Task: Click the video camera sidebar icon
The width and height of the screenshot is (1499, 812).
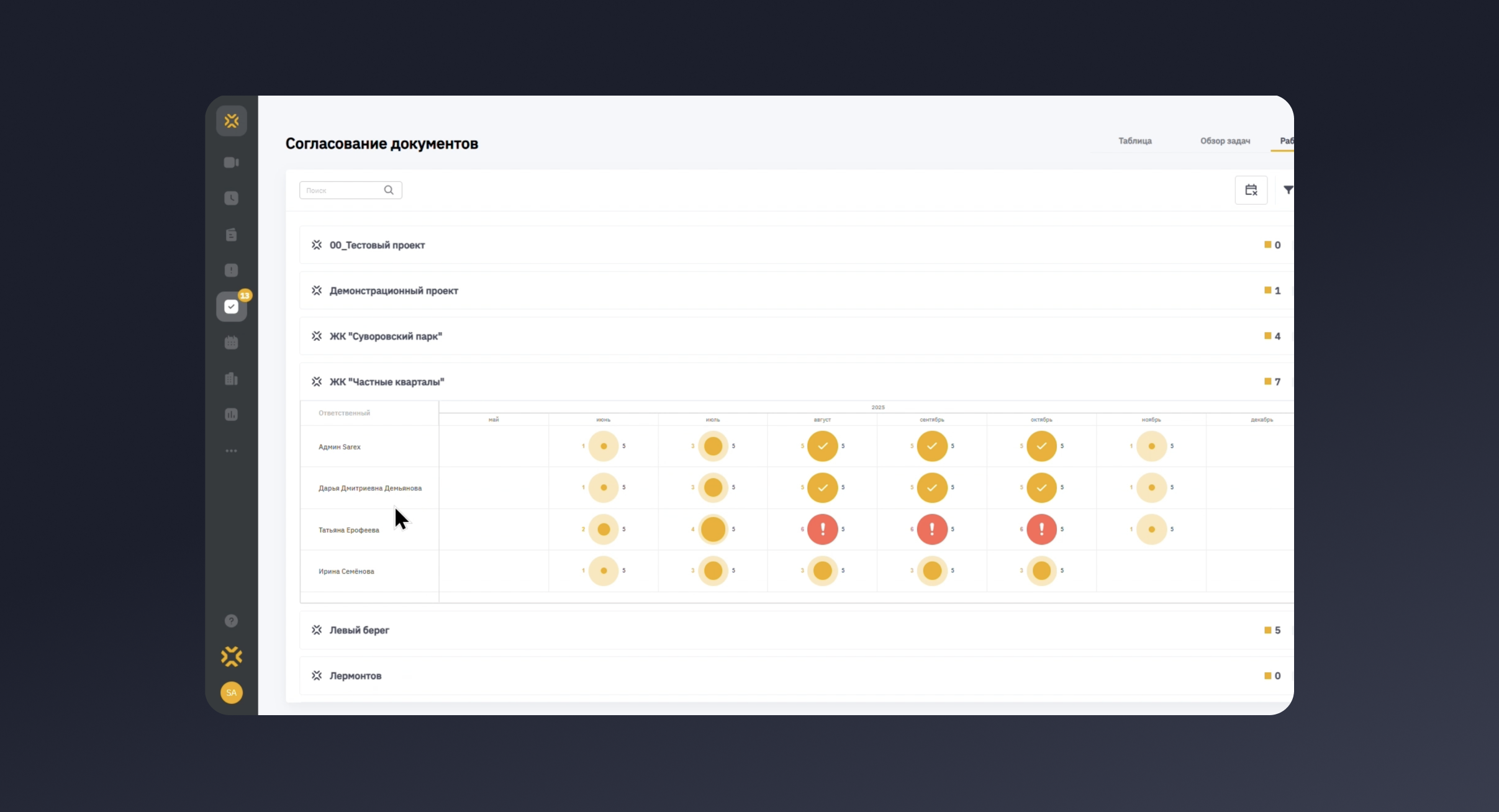Action: coord(231,163)
